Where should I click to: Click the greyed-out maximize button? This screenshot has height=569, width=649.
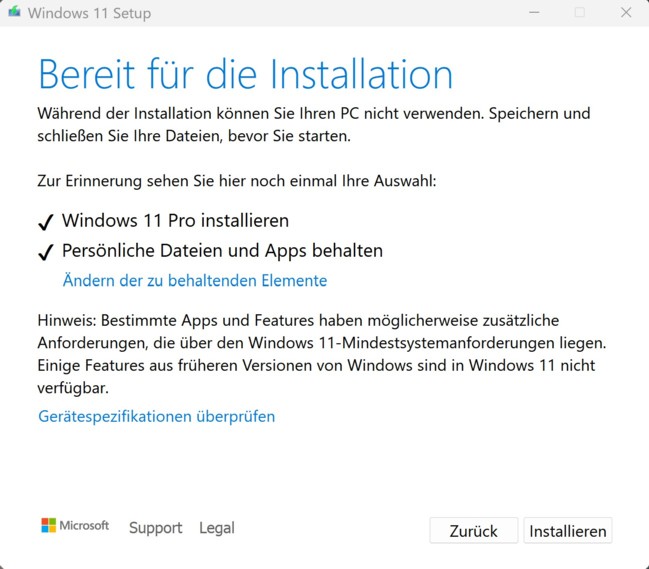[579, 12]
